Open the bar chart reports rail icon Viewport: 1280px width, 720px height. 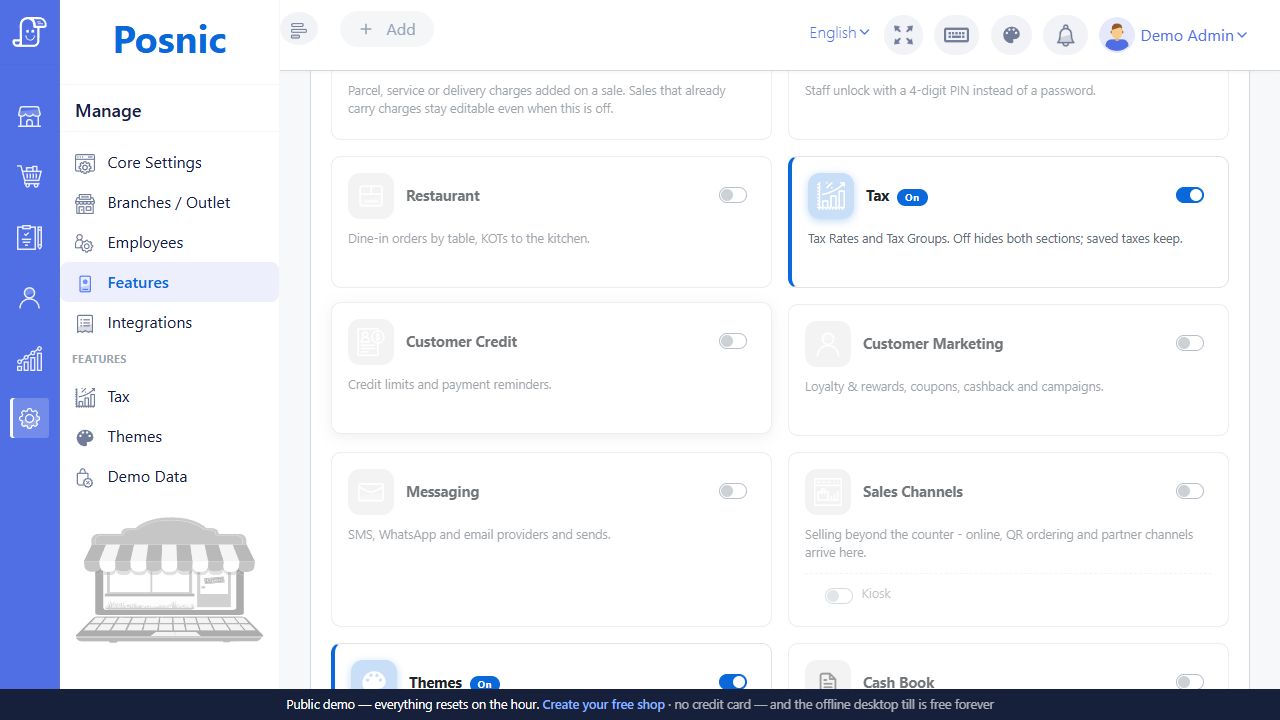pos(30,358)
